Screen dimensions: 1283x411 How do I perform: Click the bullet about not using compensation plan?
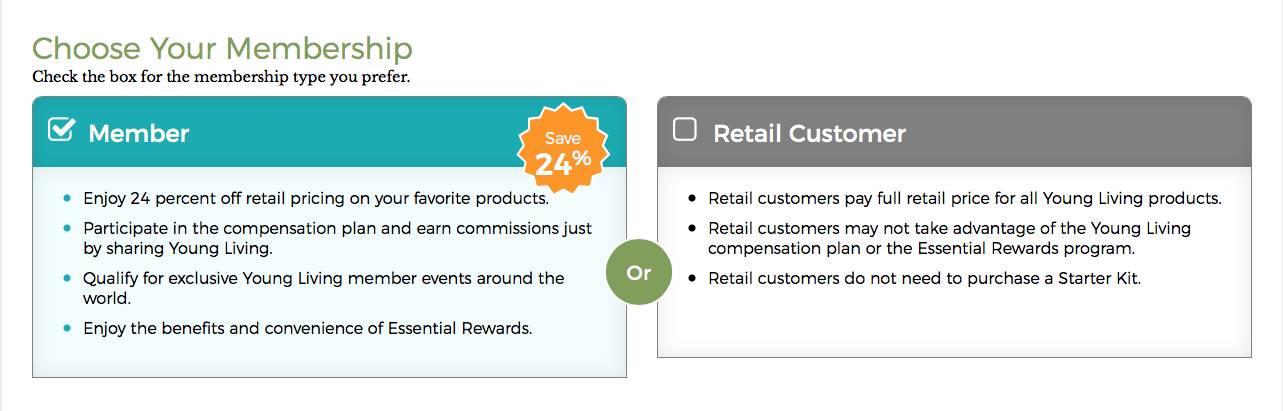pyautogui.click(x=949, y=238)
